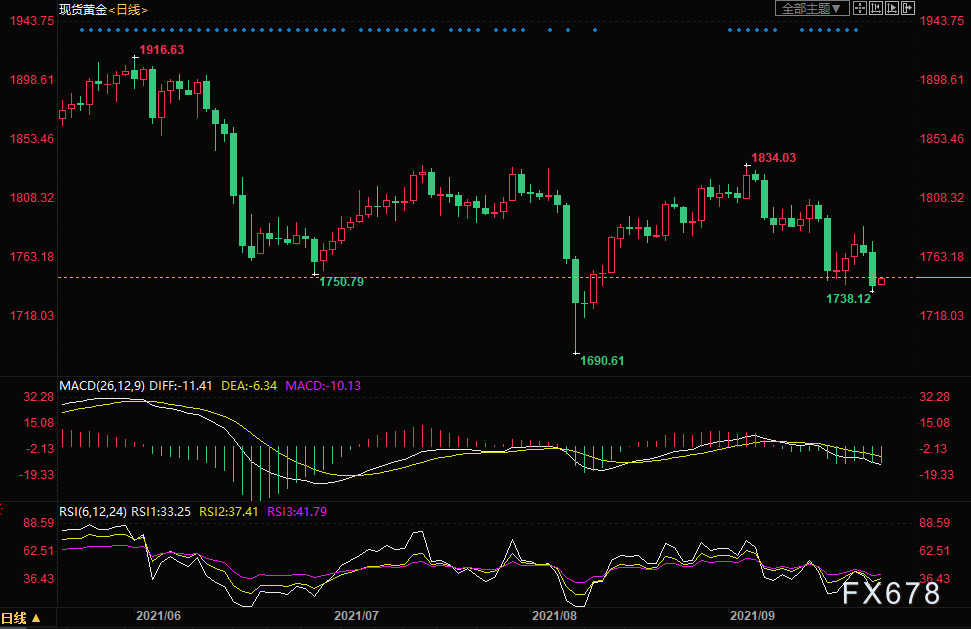Click the axis icon with left-pointing arrow
Screen dimensions: 971x629
pyautogui.click(x=876, y=8)
